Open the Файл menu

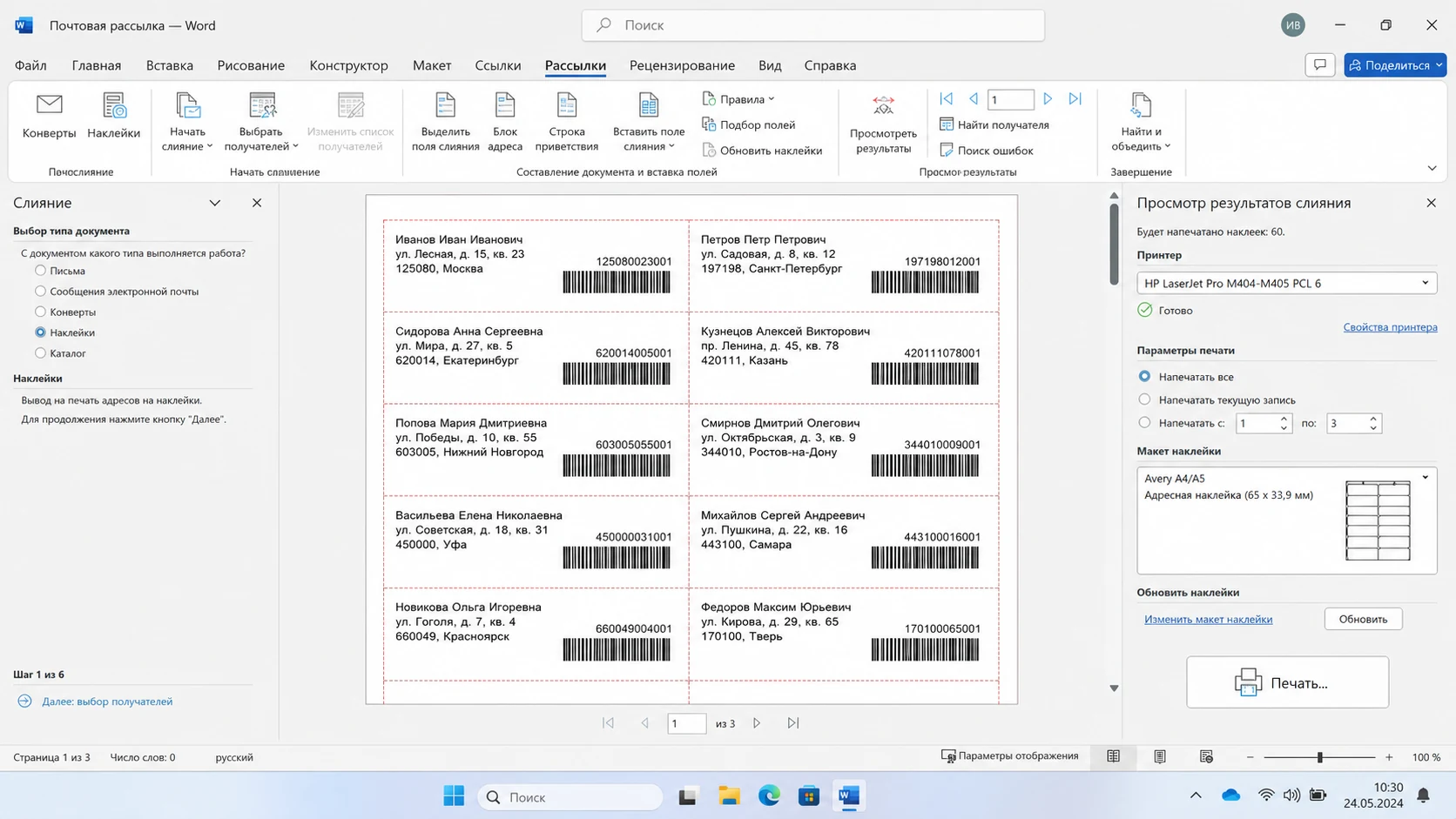[x=30, y=65]
